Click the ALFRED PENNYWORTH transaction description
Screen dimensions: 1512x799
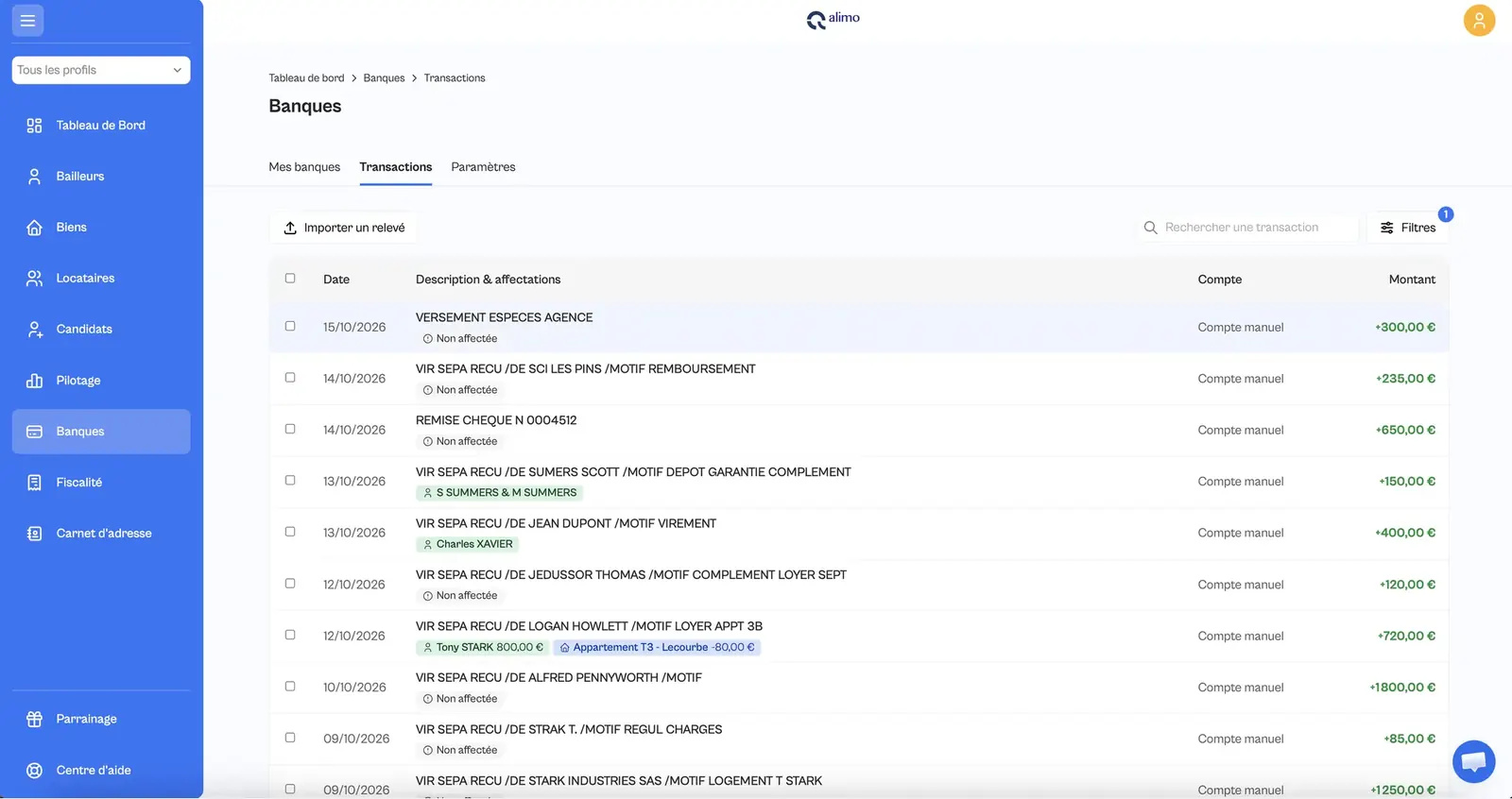coord(558,677)
